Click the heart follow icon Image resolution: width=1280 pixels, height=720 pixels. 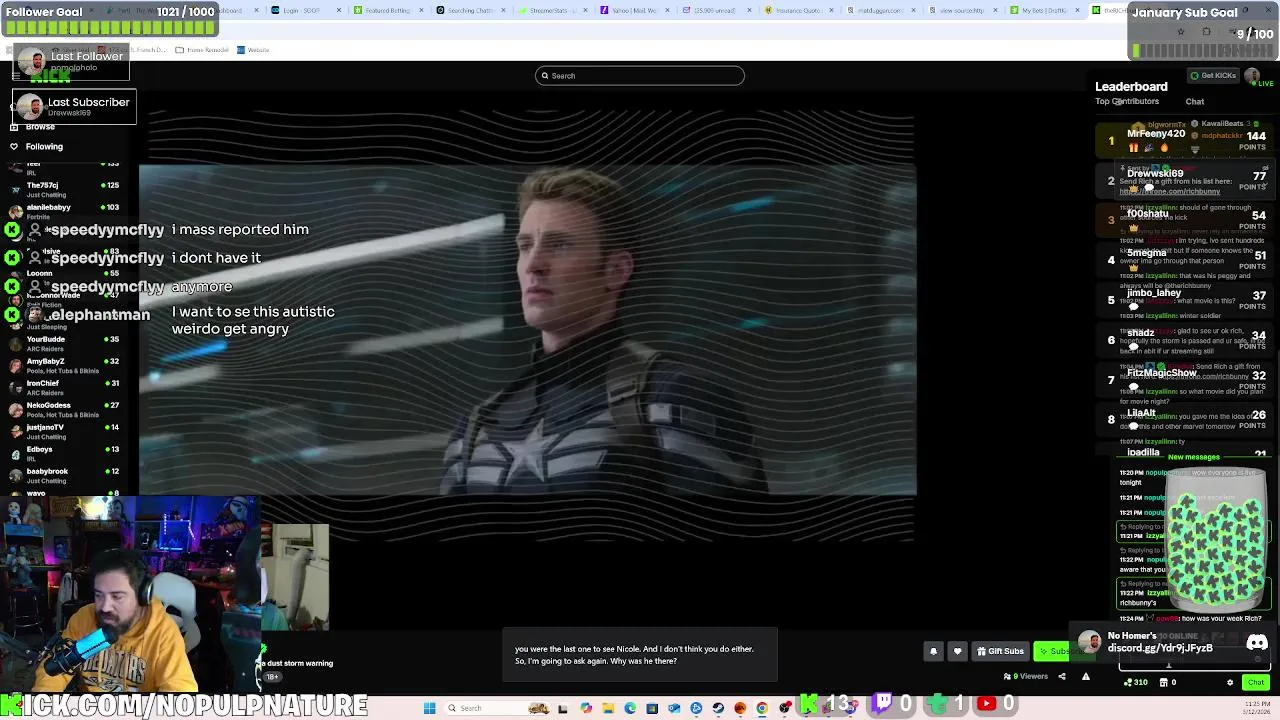click(957, 651)
